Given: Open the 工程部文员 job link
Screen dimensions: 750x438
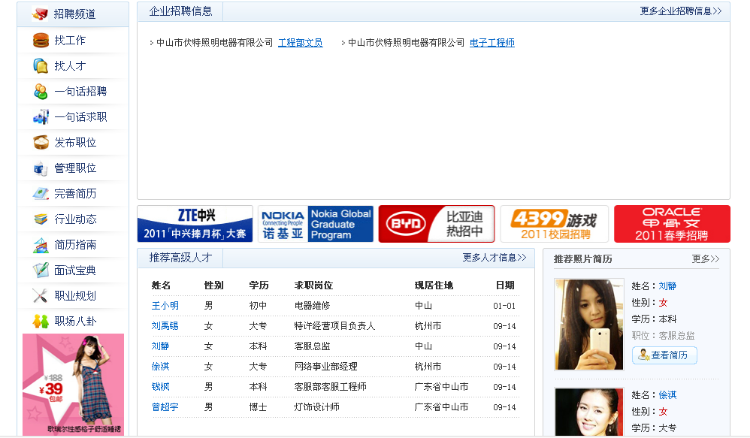Looking at the screenshot, I should point(300,43).
